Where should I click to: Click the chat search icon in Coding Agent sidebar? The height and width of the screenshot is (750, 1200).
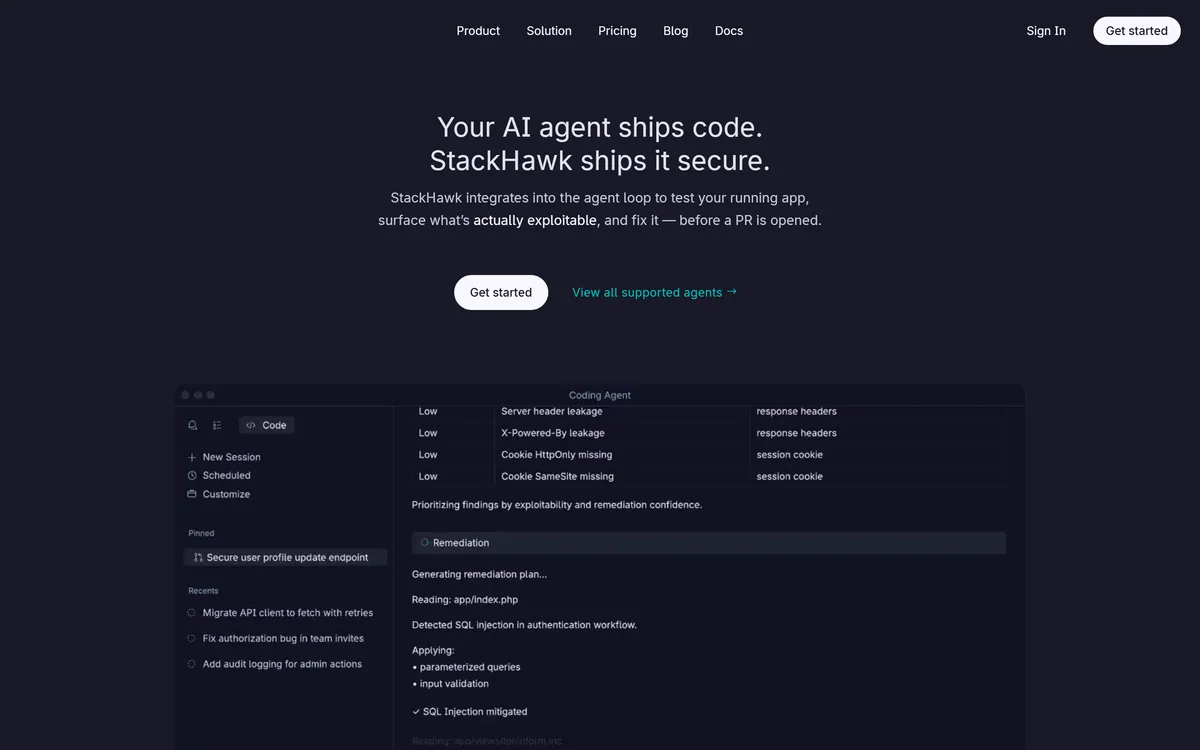(x=193, y=425)
